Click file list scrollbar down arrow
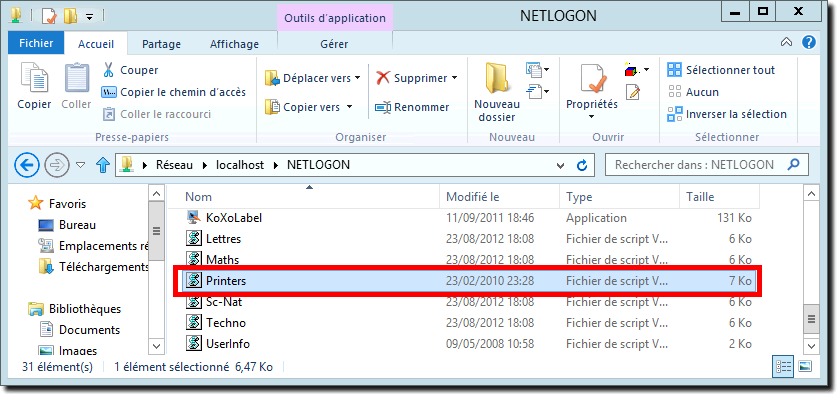Viewport: 837px width, 394px height. (x=811, y=346)
